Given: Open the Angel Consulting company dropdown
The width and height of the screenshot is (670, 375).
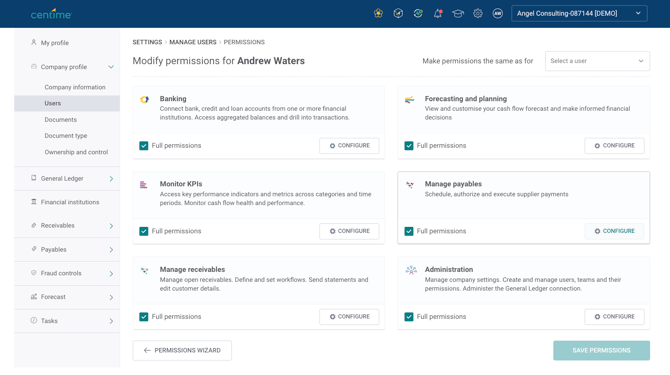Looking at the screenshot, I should coord(579,13).
